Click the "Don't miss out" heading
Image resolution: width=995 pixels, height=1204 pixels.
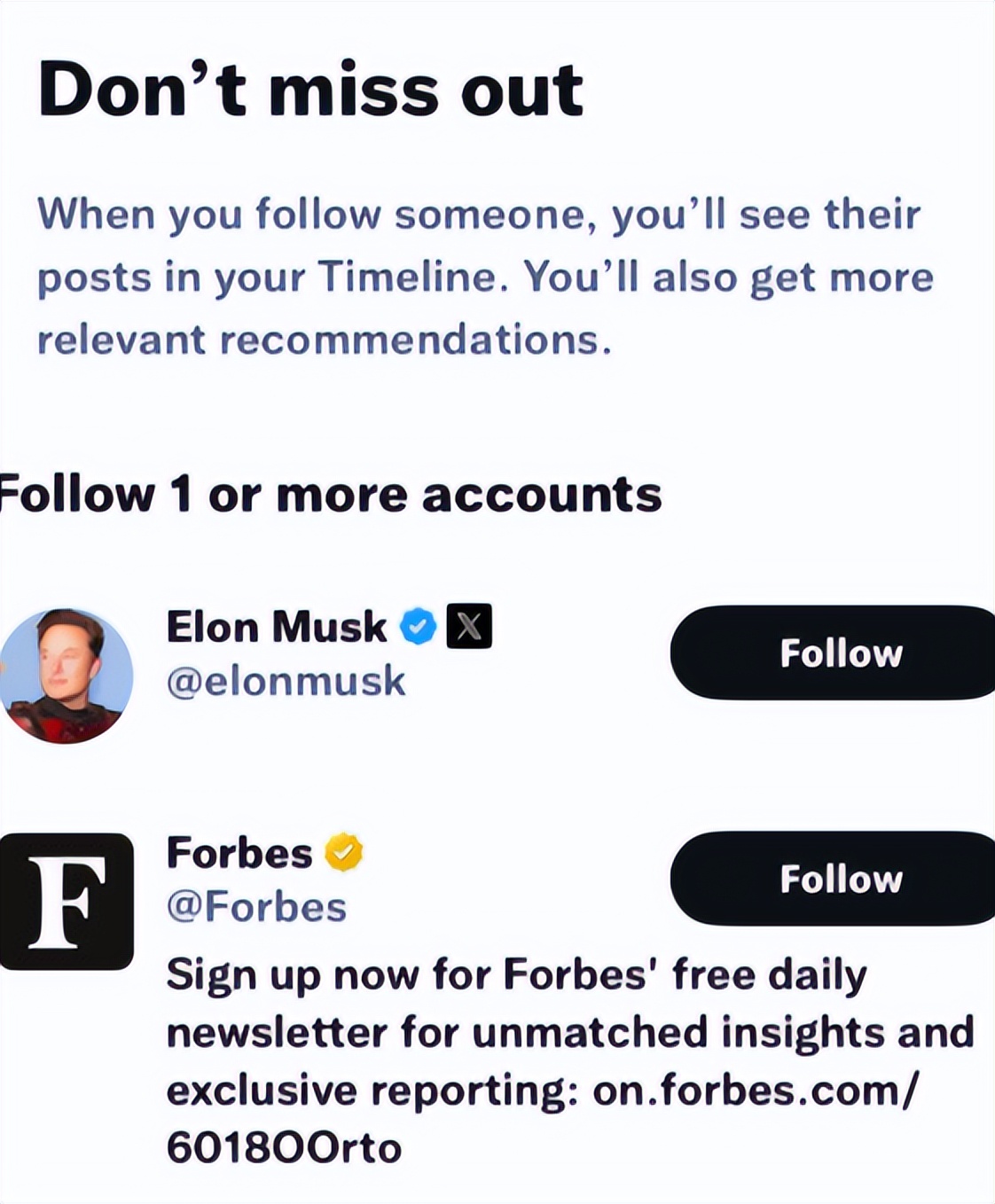(x=310, y=90)
